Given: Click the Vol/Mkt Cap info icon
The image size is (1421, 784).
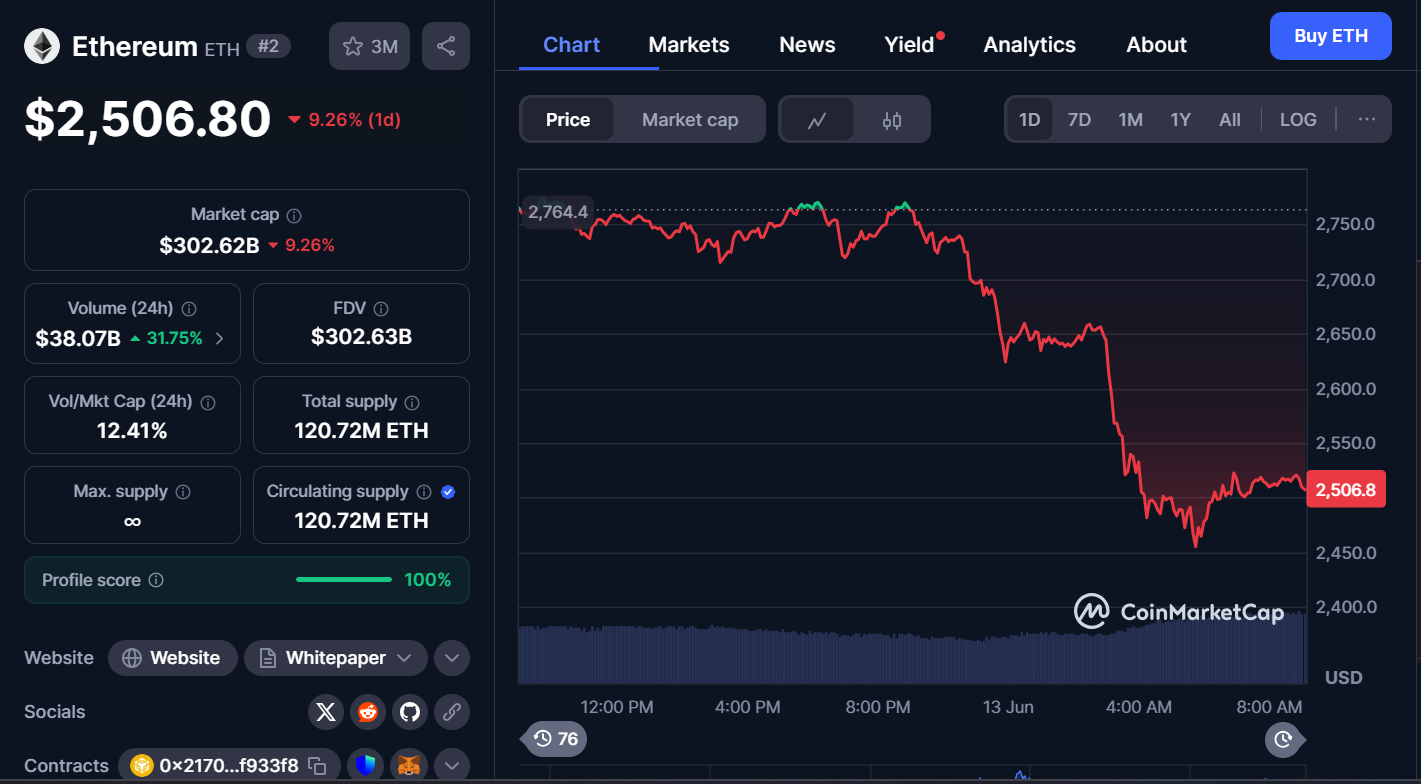Looking at the screenshot, I should (208, 402).
